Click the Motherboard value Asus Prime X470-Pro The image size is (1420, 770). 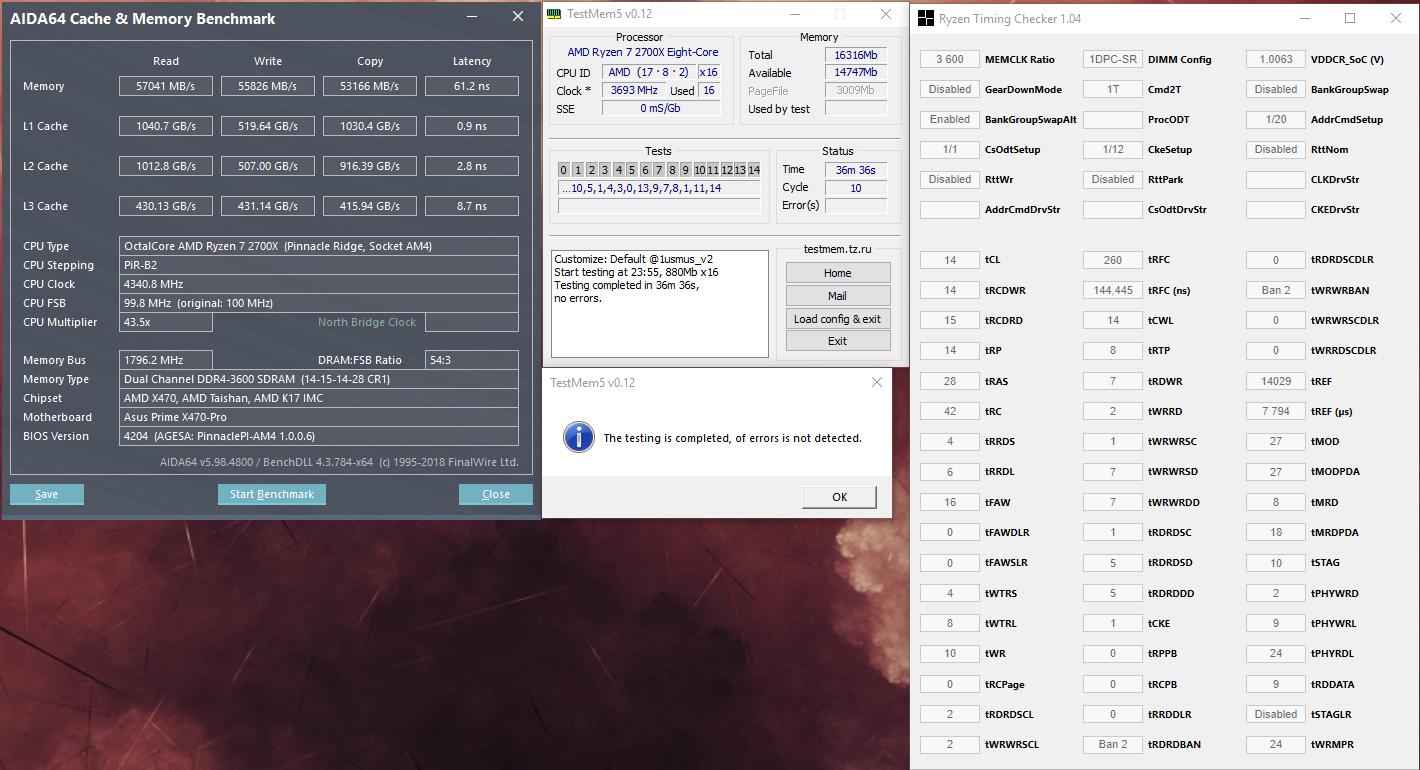(x=319, y=417)
